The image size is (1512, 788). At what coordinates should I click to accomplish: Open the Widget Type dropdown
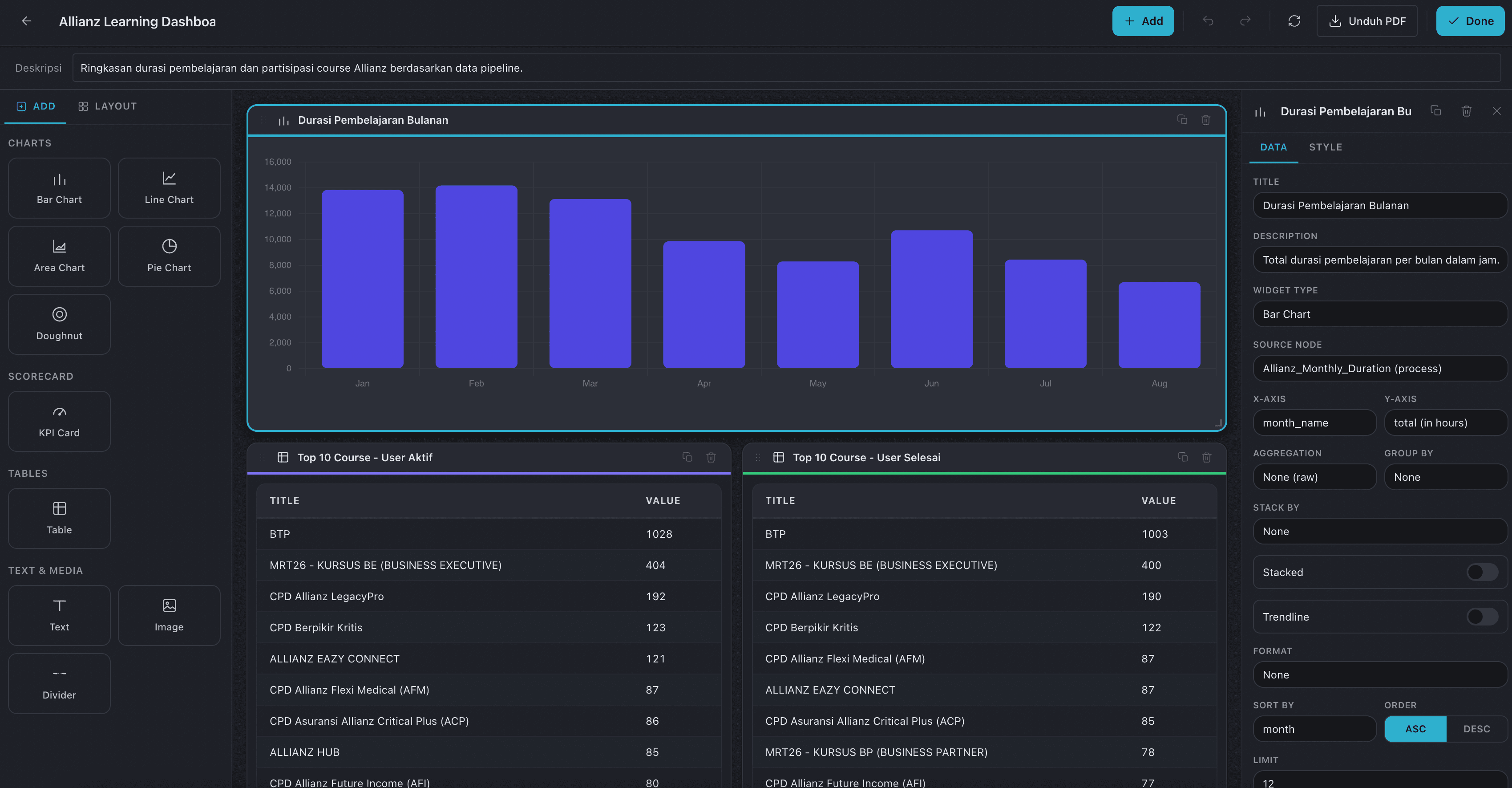point(1380,314)
